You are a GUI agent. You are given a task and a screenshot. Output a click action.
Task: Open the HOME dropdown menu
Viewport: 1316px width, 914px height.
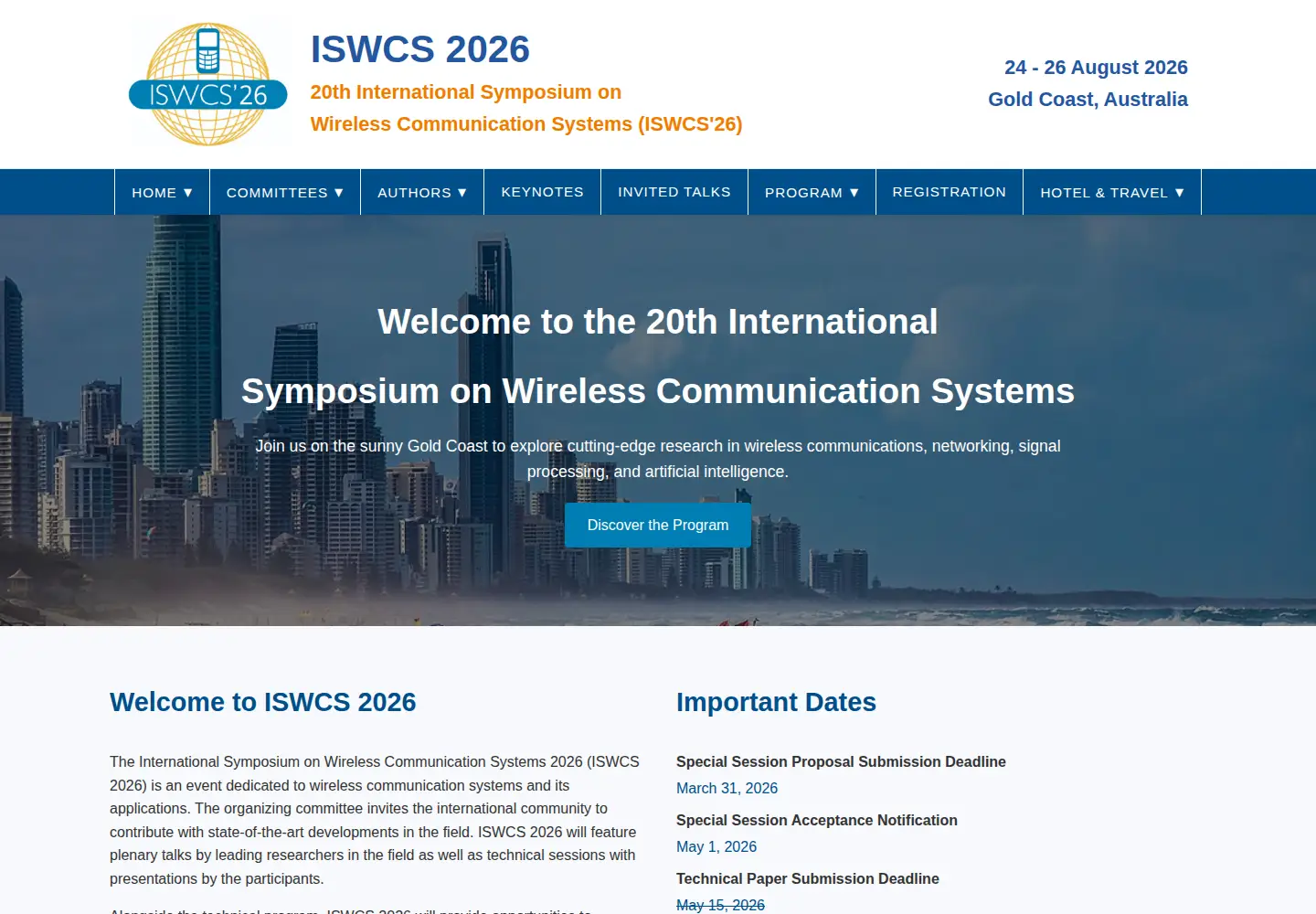coord(162,192)
